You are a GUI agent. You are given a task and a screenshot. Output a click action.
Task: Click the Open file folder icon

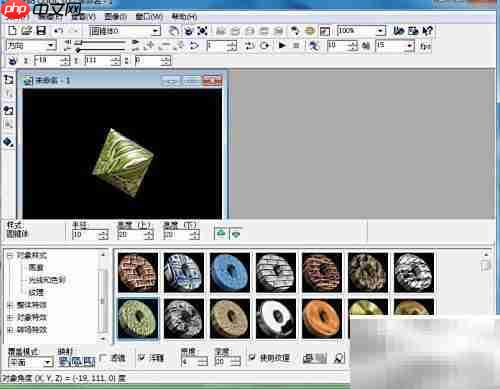point(26,31)
